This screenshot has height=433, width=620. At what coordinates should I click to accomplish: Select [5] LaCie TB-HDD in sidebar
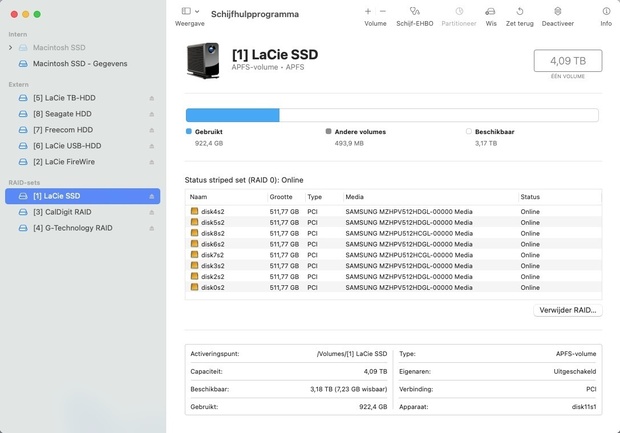click(x=83, y=98)
